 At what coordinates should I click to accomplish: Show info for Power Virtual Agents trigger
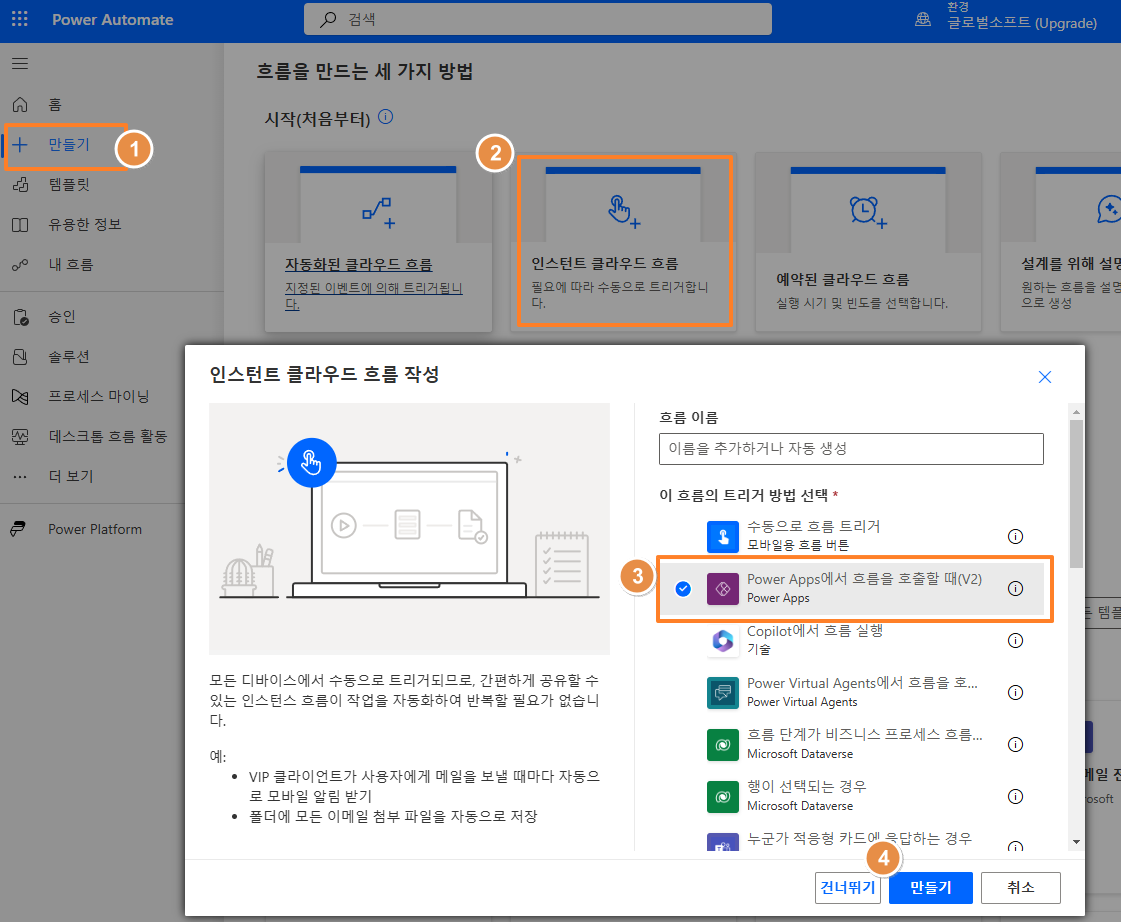tap(1015, 692)
